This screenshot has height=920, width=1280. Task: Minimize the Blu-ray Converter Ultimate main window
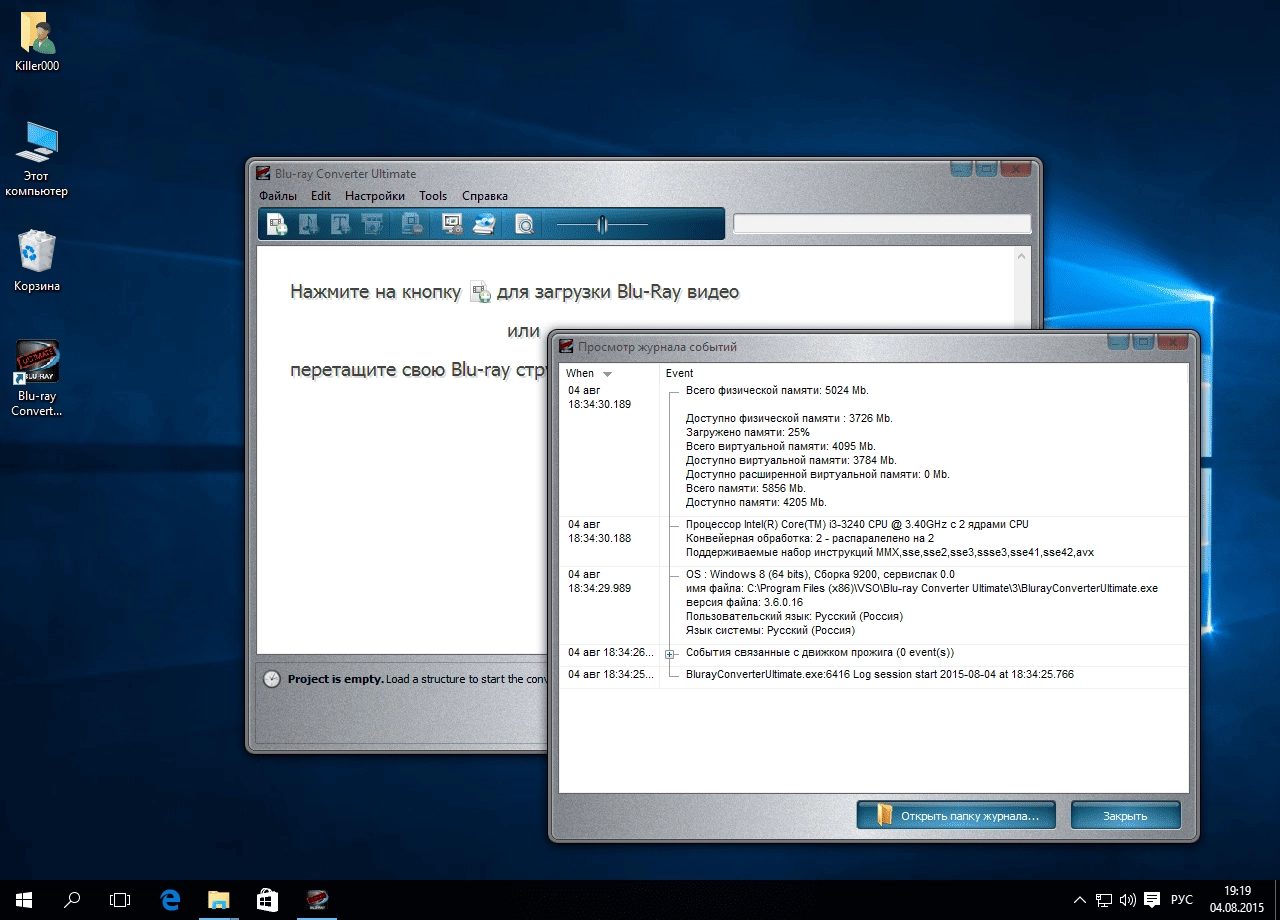960,169
